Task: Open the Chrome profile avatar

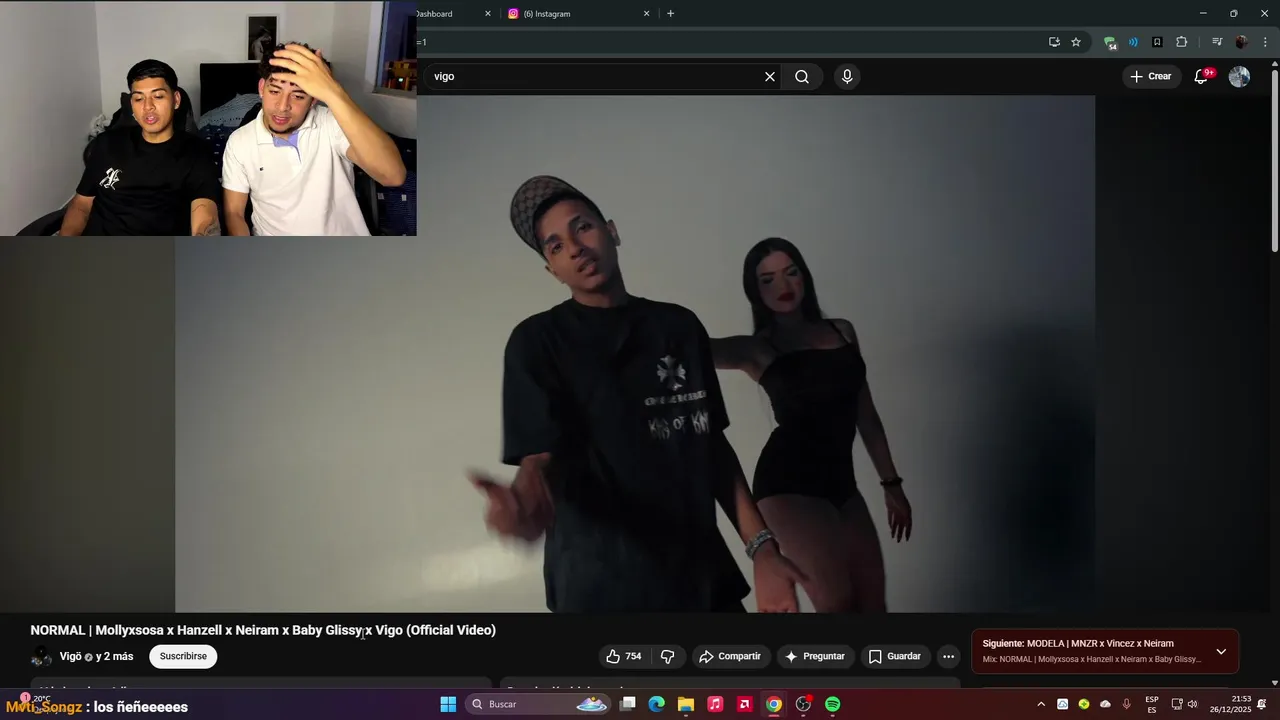Action: coord(1241,42)
